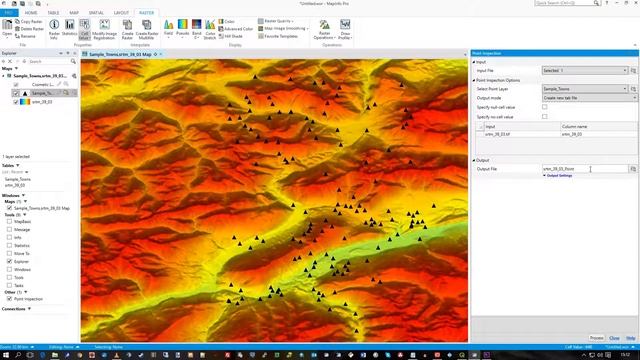Browse for the point layer file
This screenshot has height=360, width=640.
633,89
